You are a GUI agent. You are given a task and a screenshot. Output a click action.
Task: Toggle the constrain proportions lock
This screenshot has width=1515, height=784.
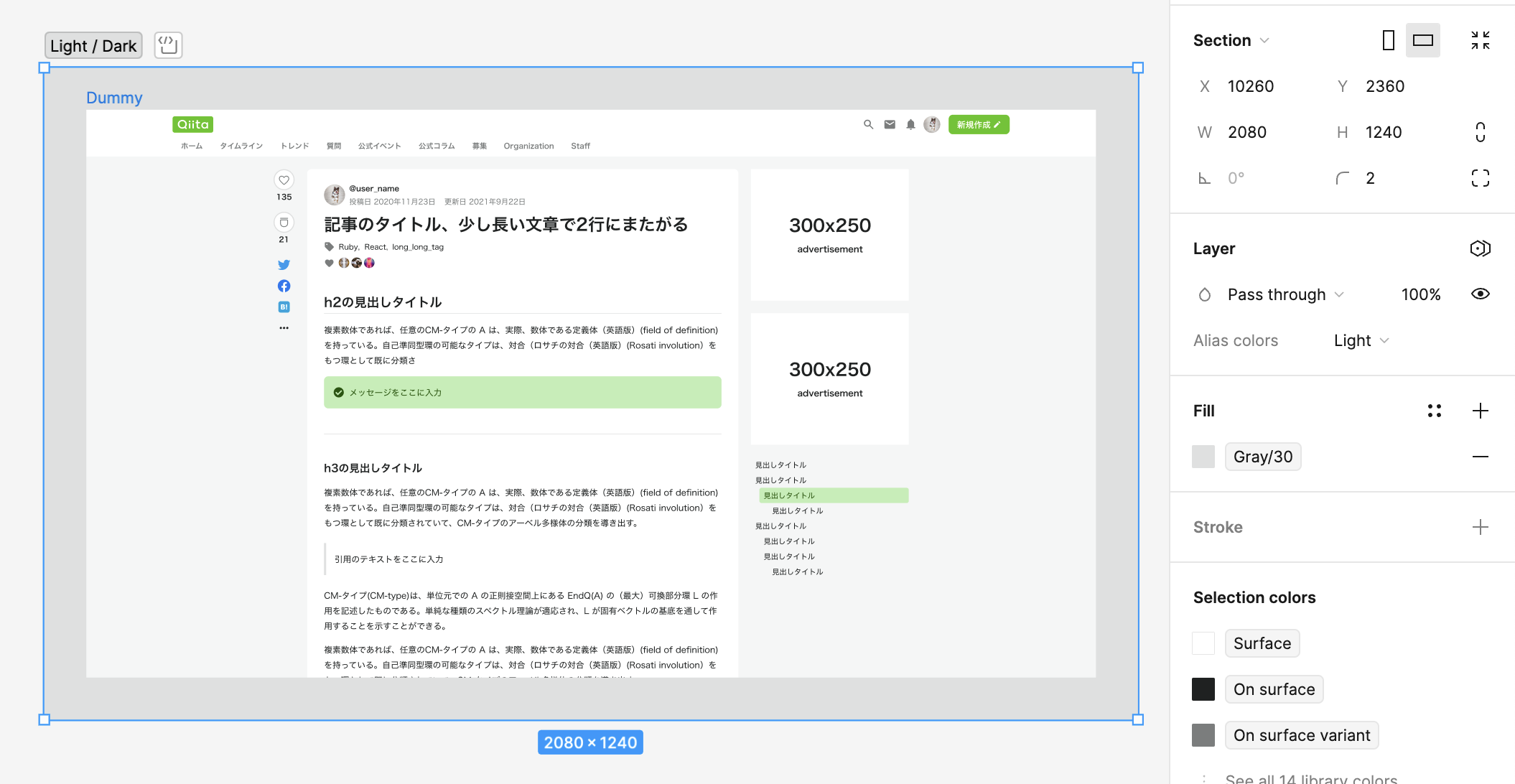[1480, 132]
